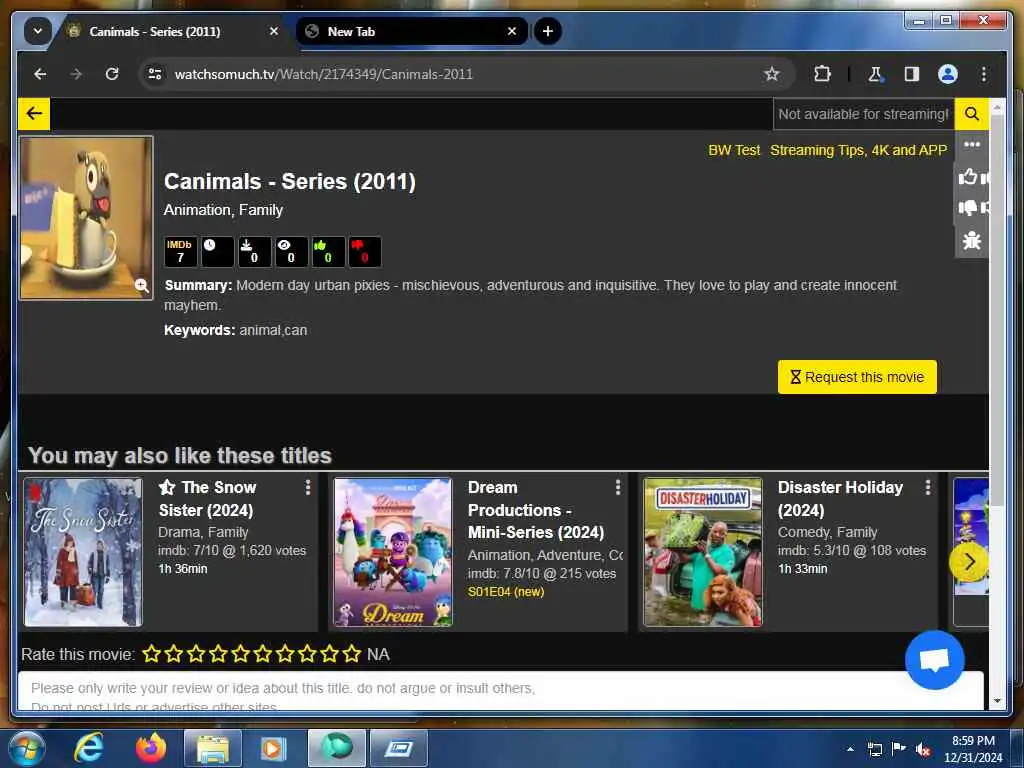View site information icon in address bar
The width and height of the screenshot is (1024, 768).
click(155, 74)
